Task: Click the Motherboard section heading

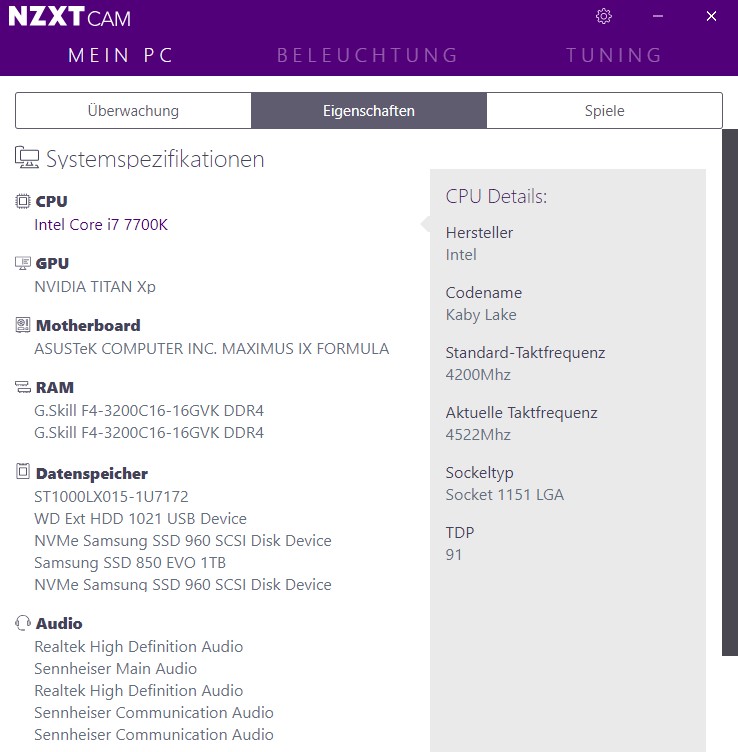Action: pyautogui.click(x=88, y=325)
